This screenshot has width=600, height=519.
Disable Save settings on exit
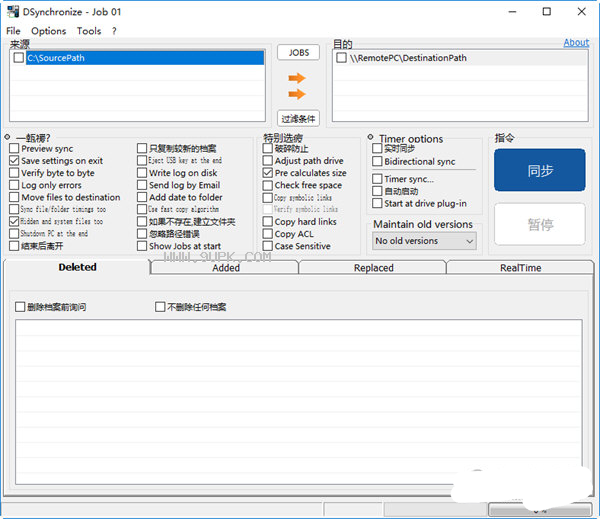(14, 160)
